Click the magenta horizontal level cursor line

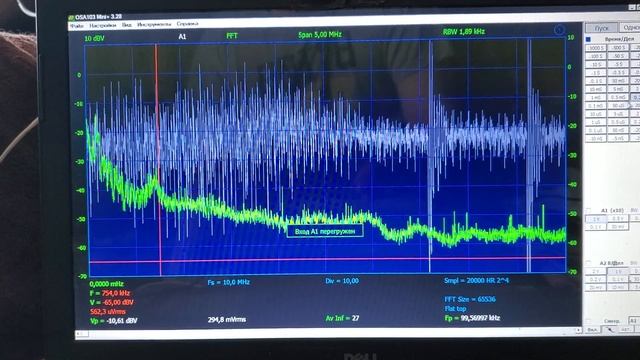pyautogui.click(x=327, y=260)
